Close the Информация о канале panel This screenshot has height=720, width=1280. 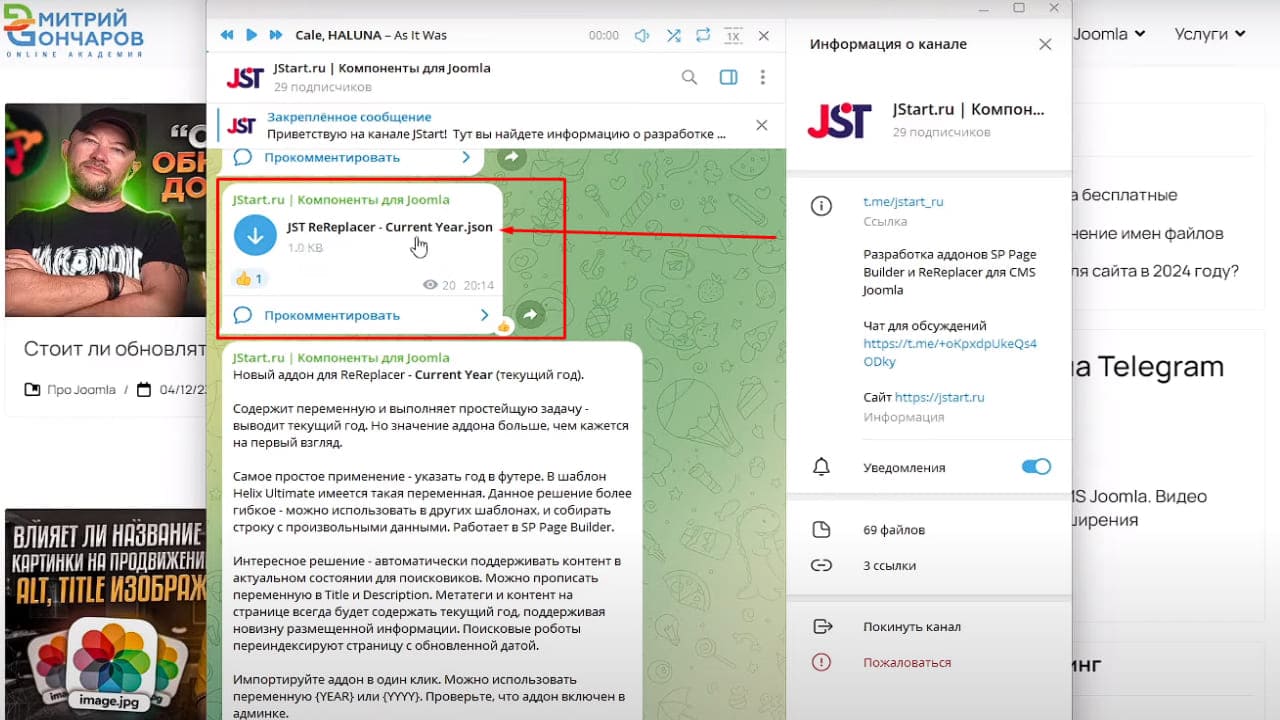[1045, 44]
